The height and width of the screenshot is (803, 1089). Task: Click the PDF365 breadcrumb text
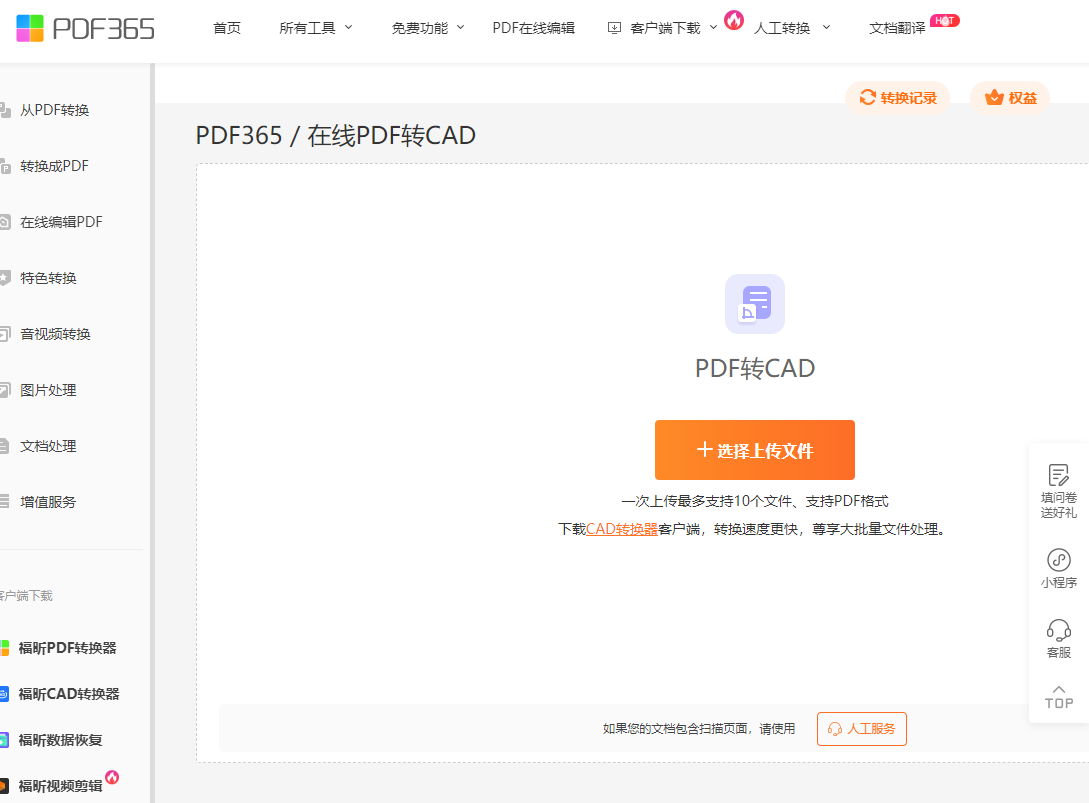coord(239,135)
